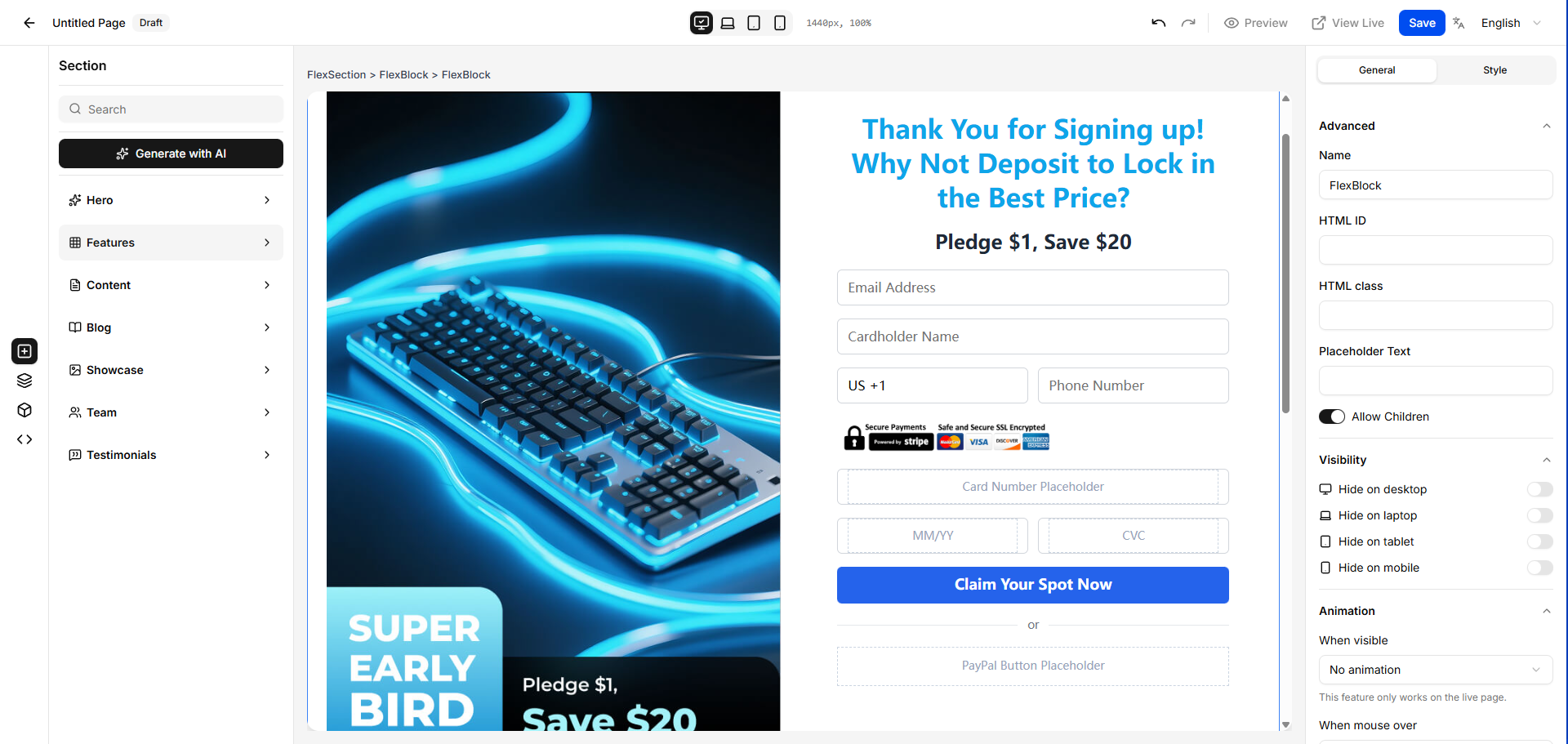Select the General tab
Viewport: 1568px width, 744px height.
point(1377,70)
